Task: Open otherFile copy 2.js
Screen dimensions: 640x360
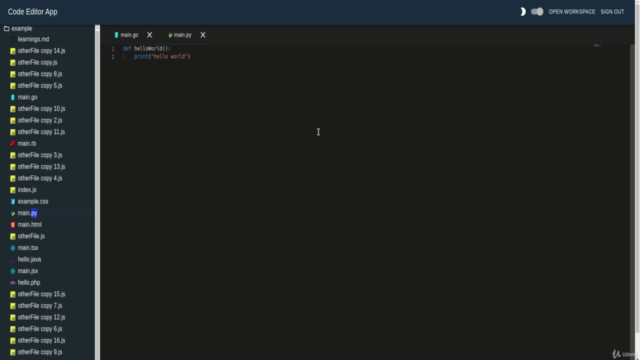Action: coord(40,120)
